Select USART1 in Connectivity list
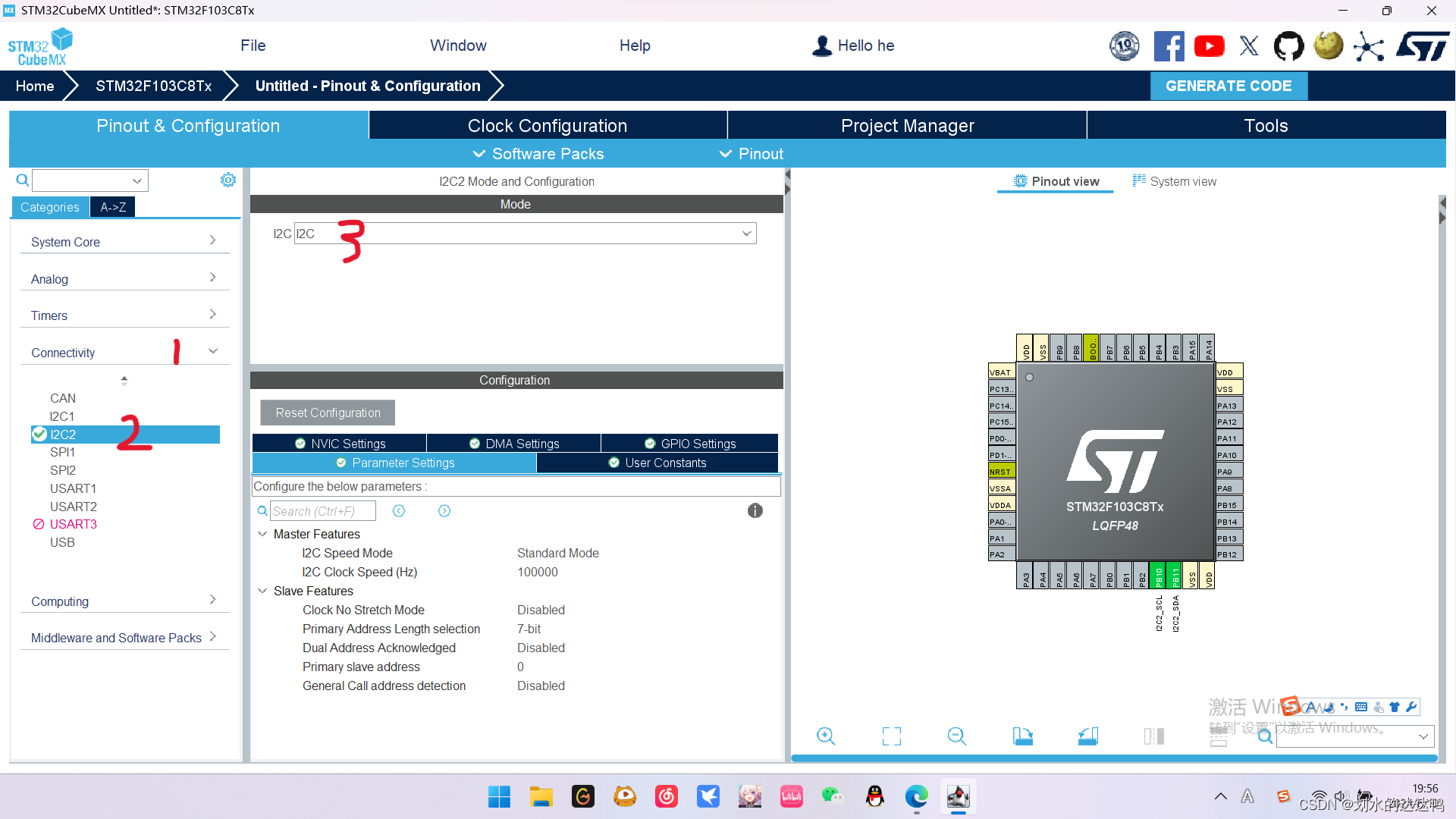1456x819 pixels. pyautogui.click(x=73, y=488)
